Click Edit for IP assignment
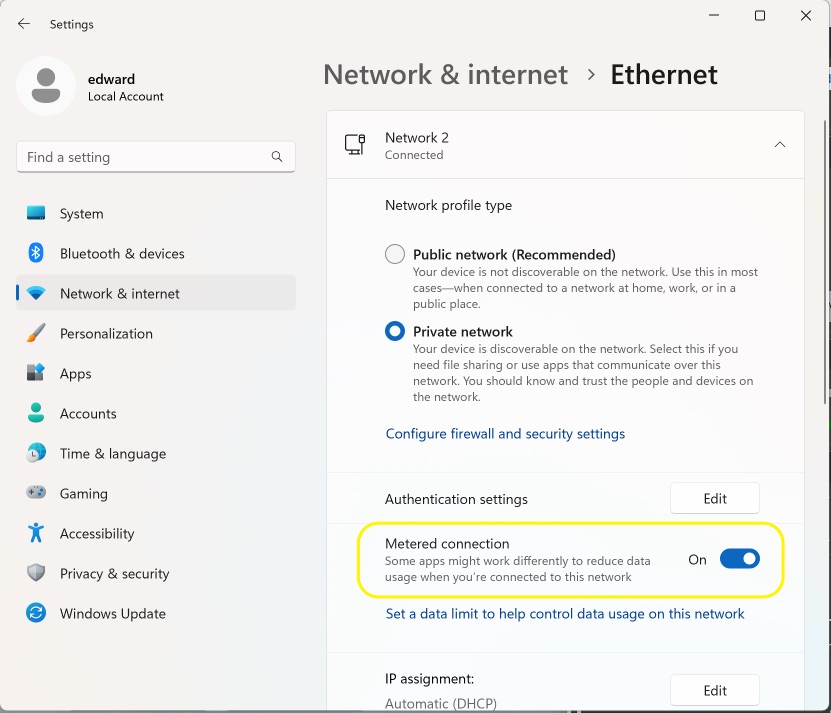831x713 pixels. (714, 690)
